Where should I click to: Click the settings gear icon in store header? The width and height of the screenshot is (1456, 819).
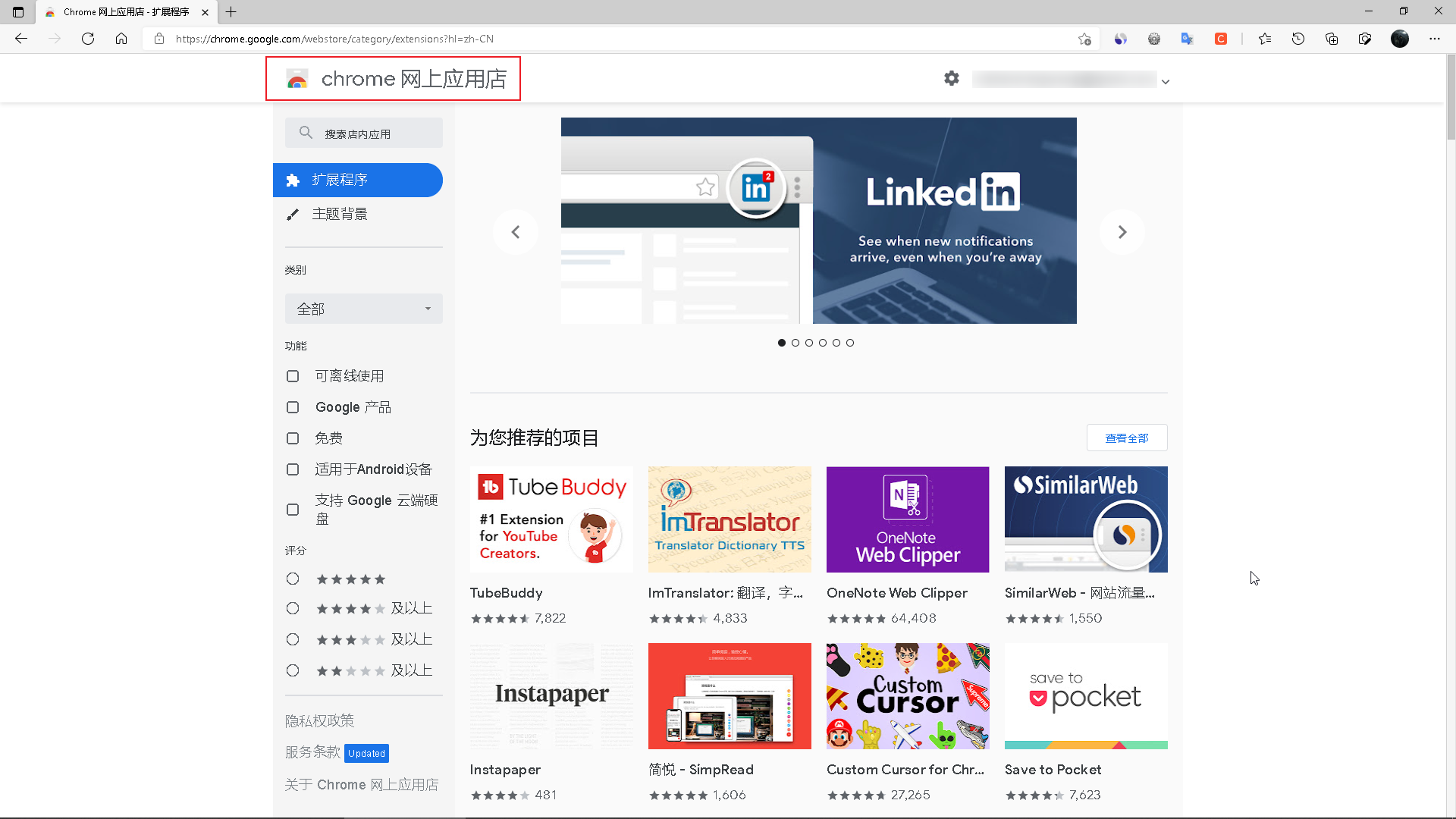(x=951, y=78)
